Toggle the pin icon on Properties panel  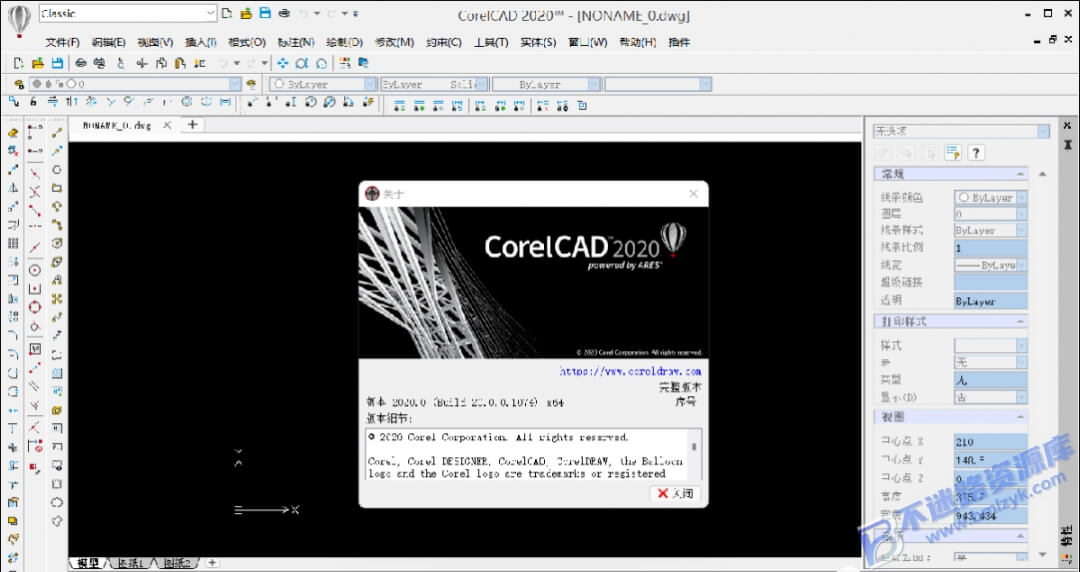[x=1067, y=145]
